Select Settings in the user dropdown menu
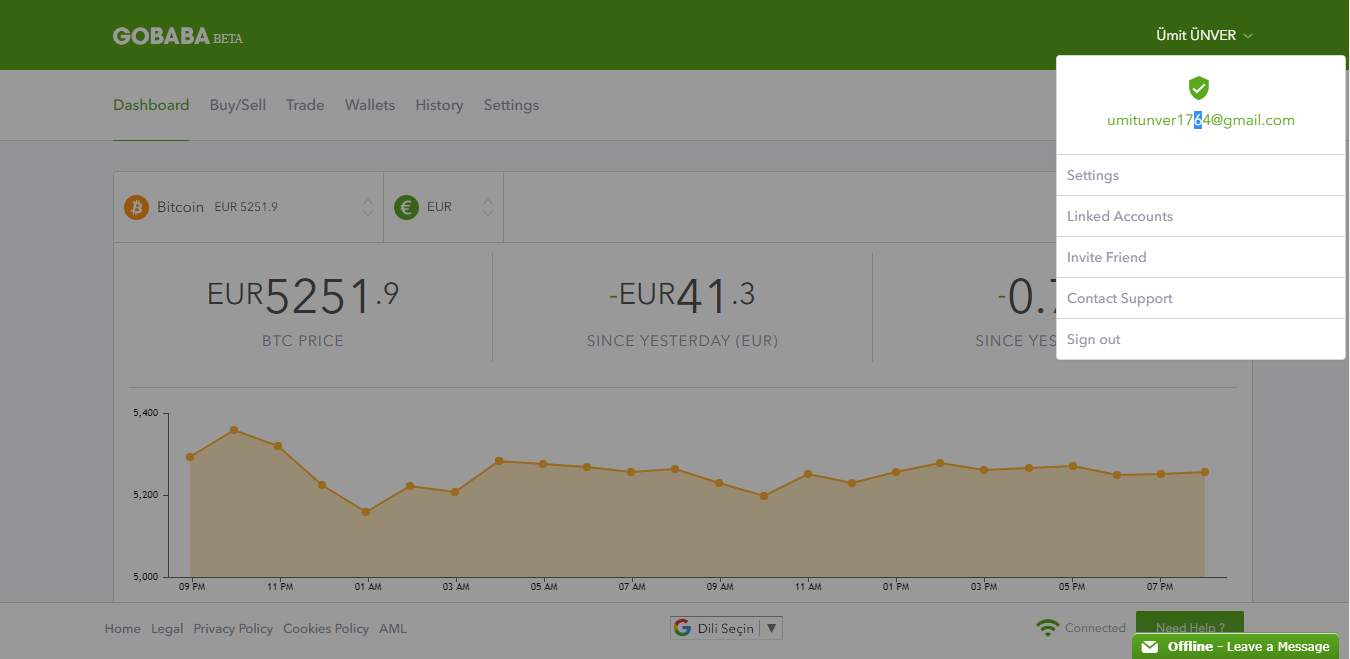This screenshot has height=659, width=1350. [x=1200, y=175]
